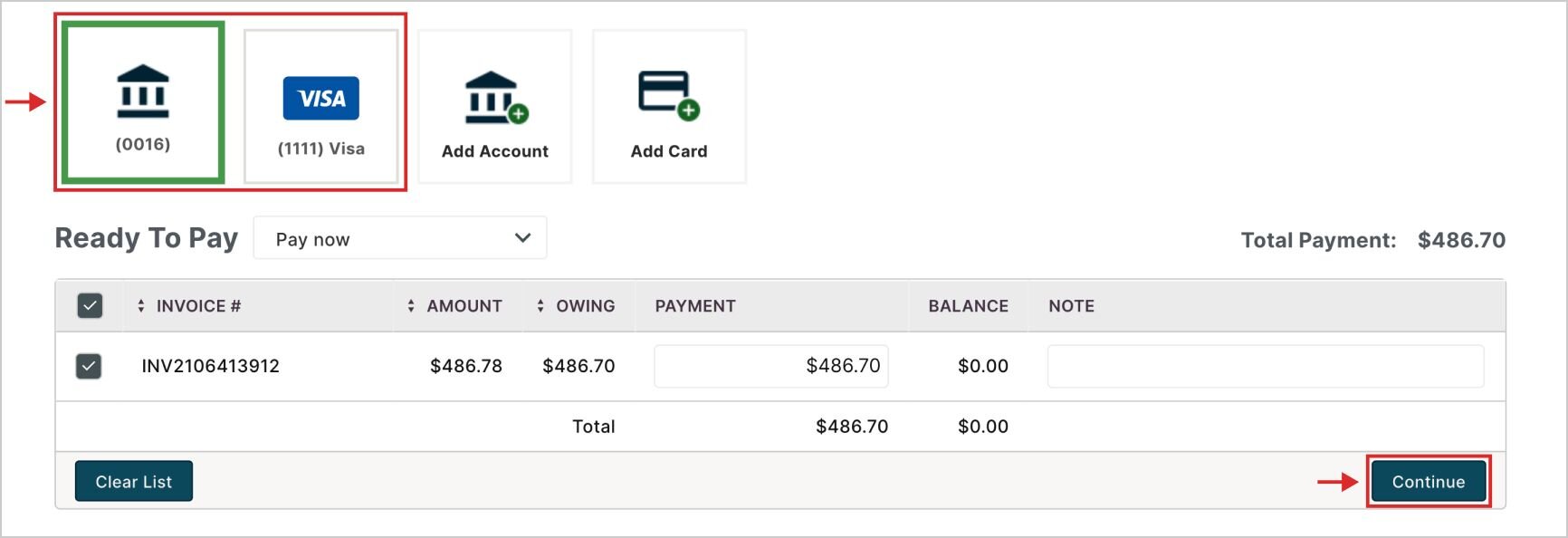Sort by Owing column arrows

click(x=540, y=306)
